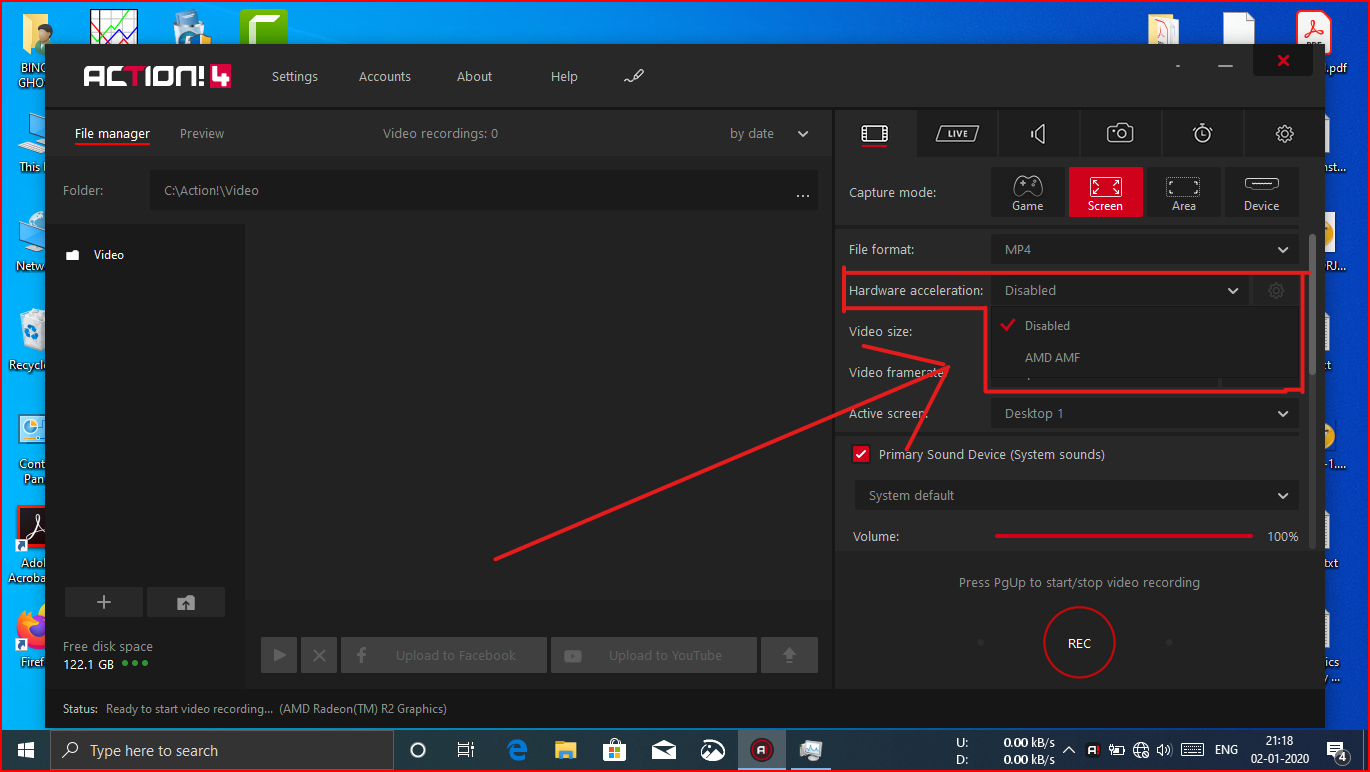Select Device capture mode

1261,192
